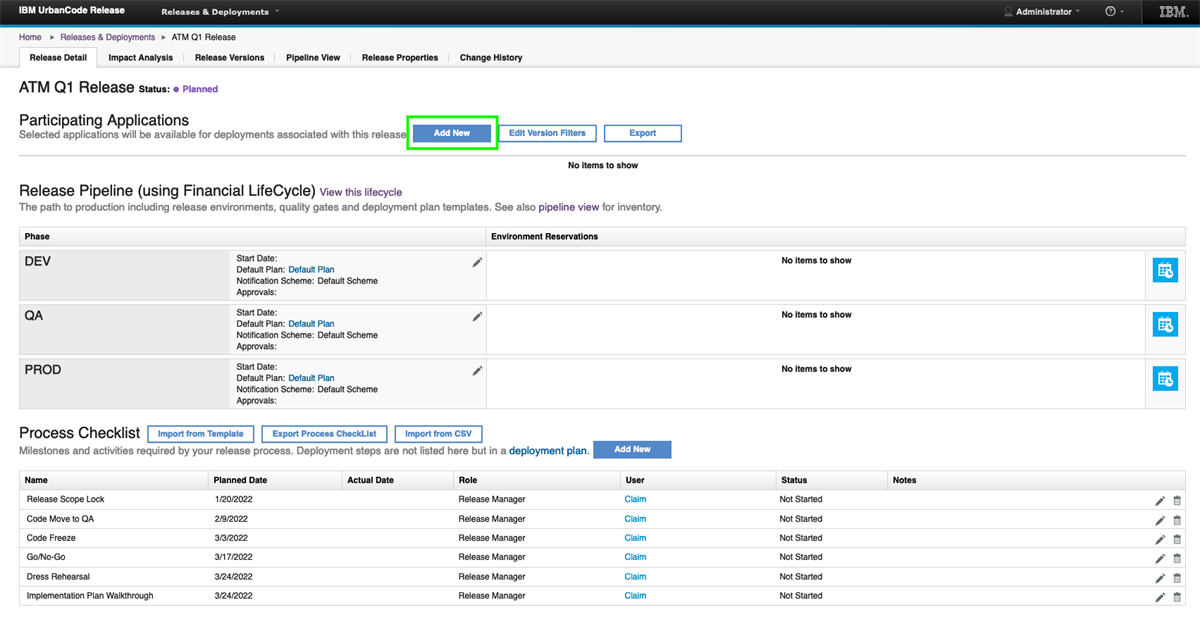Open the reservation calendar icon for PROD

(1164, 378)
